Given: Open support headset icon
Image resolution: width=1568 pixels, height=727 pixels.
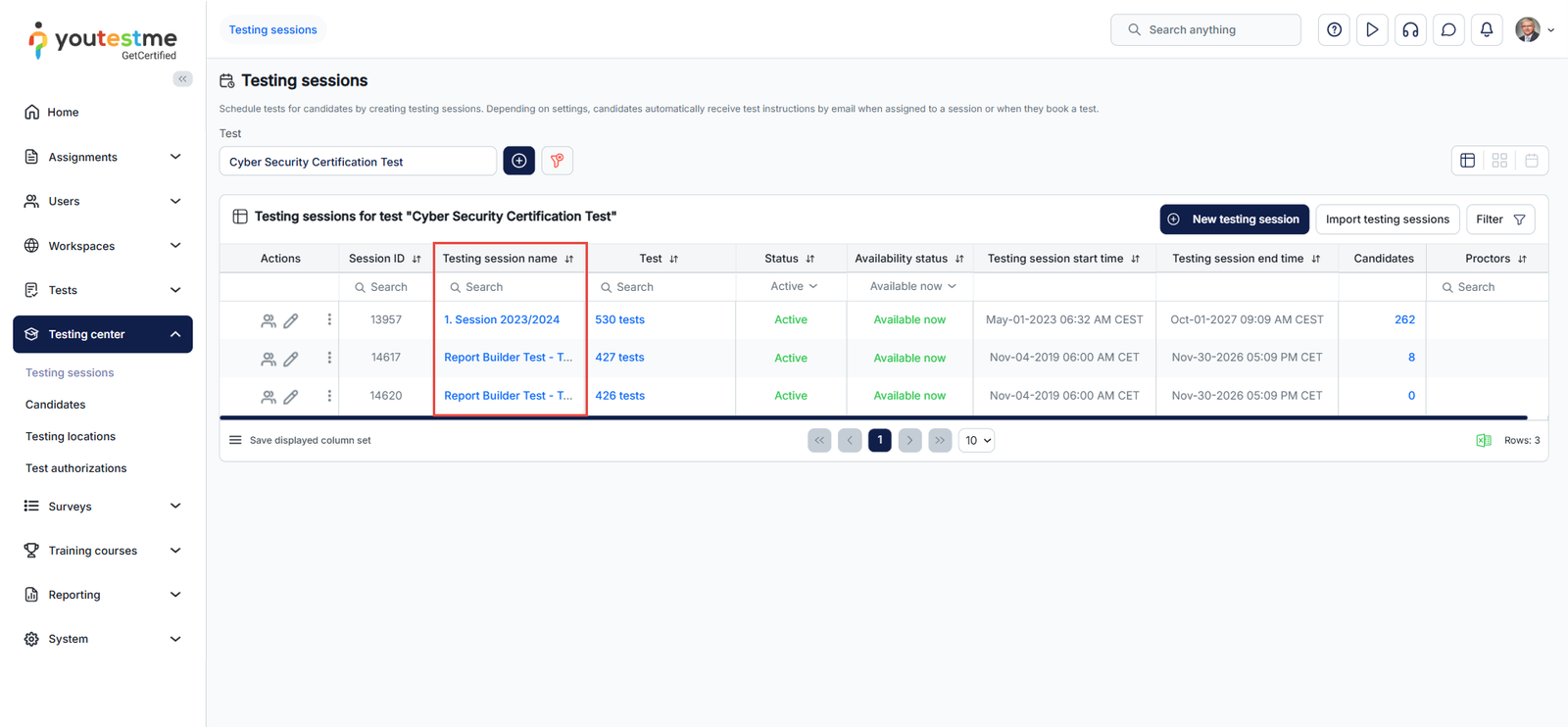Looking at the screenshot, I should [1410, 29].
